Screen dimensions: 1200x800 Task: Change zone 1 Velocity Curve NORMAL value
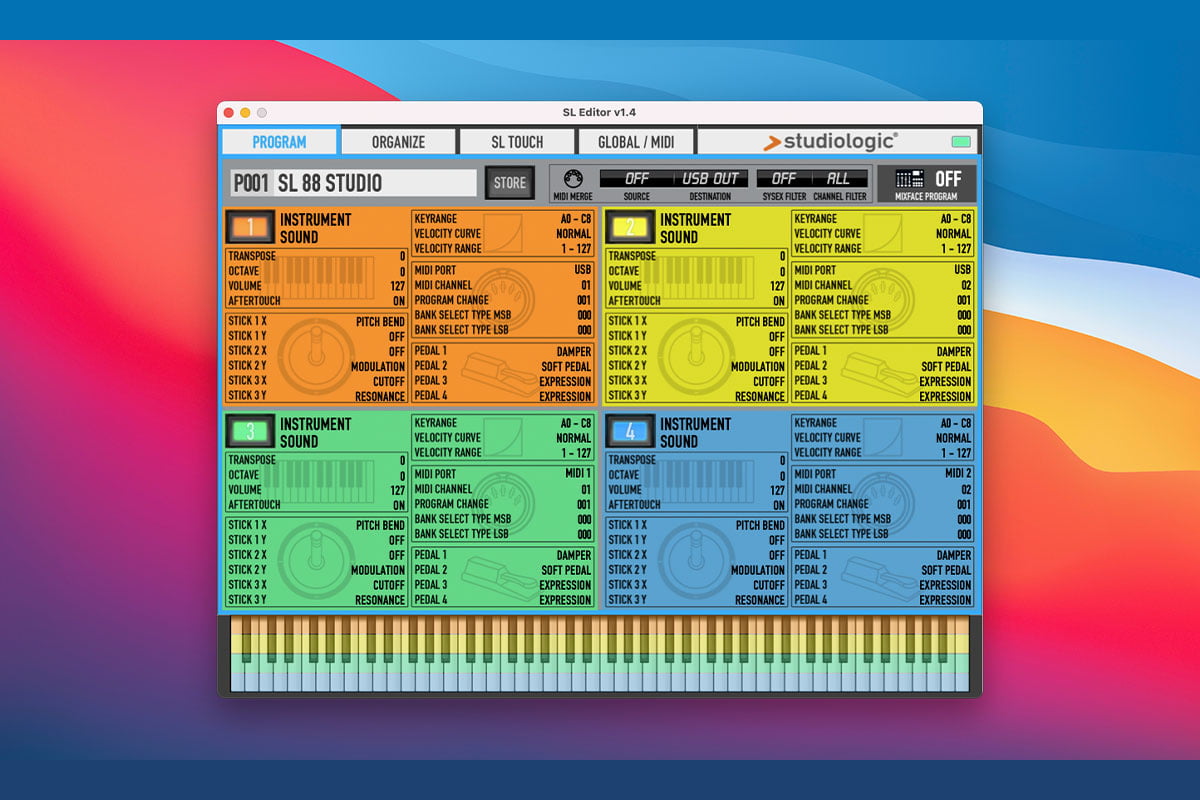pos(574,233)
